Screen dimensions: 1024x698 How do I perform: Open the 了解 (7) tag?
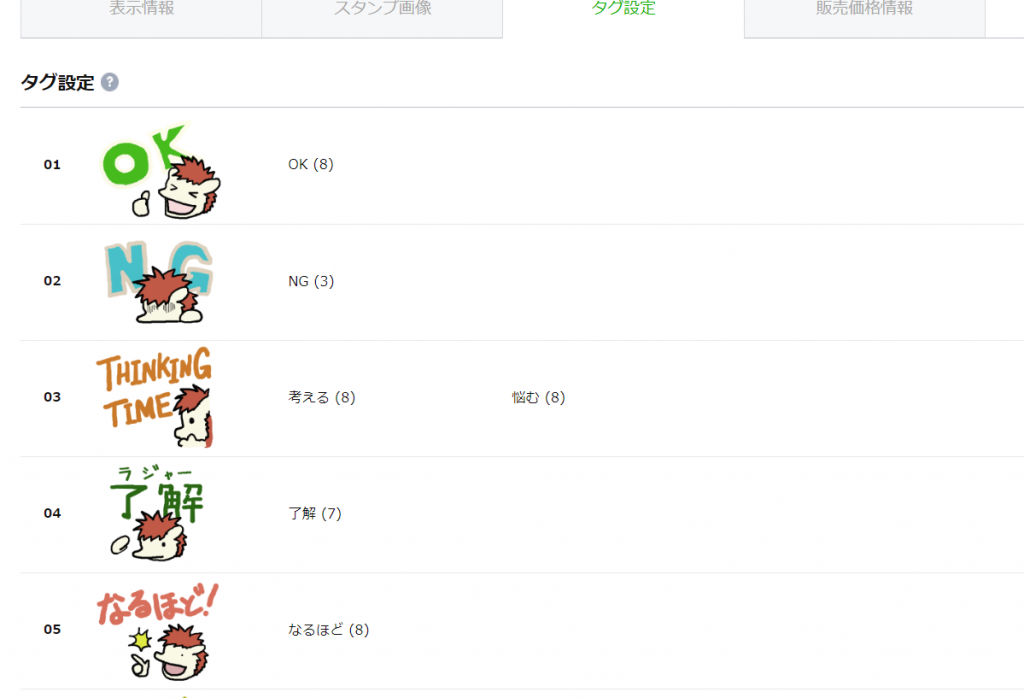[x=315, y=513]
